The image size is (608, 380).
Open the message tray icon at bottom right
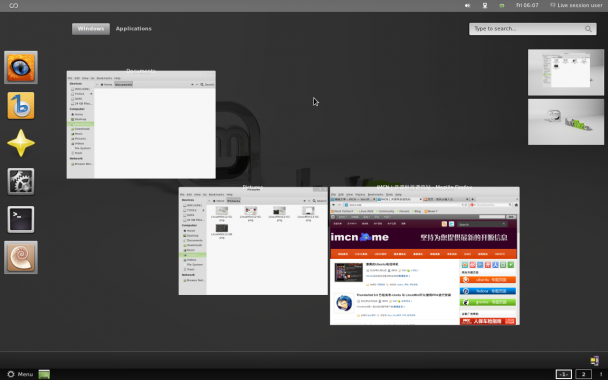coord(594,361)
